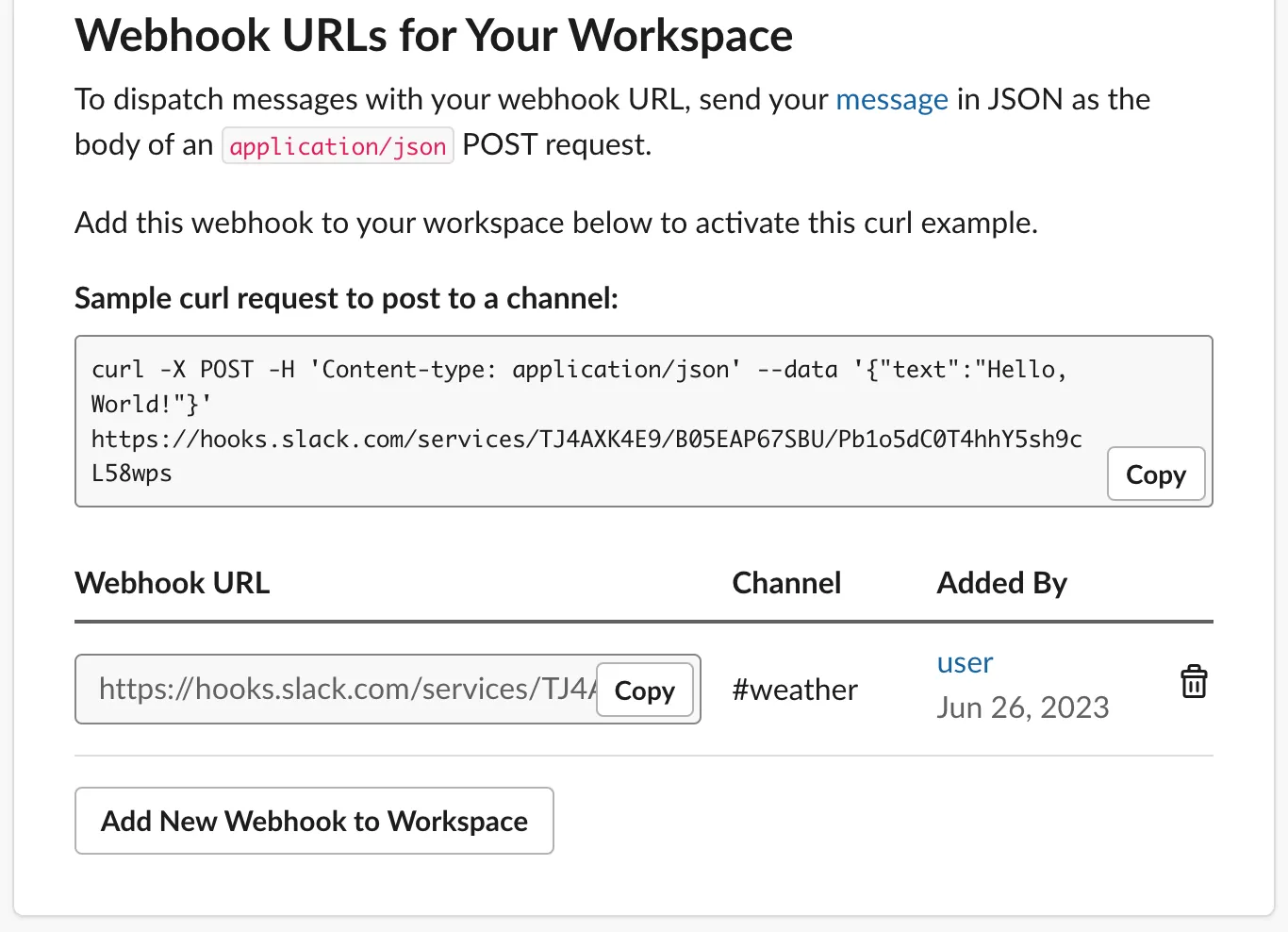Click the Webhook URL column header
Viewport: 1288px width, 932px height.
tap(172, 583)
